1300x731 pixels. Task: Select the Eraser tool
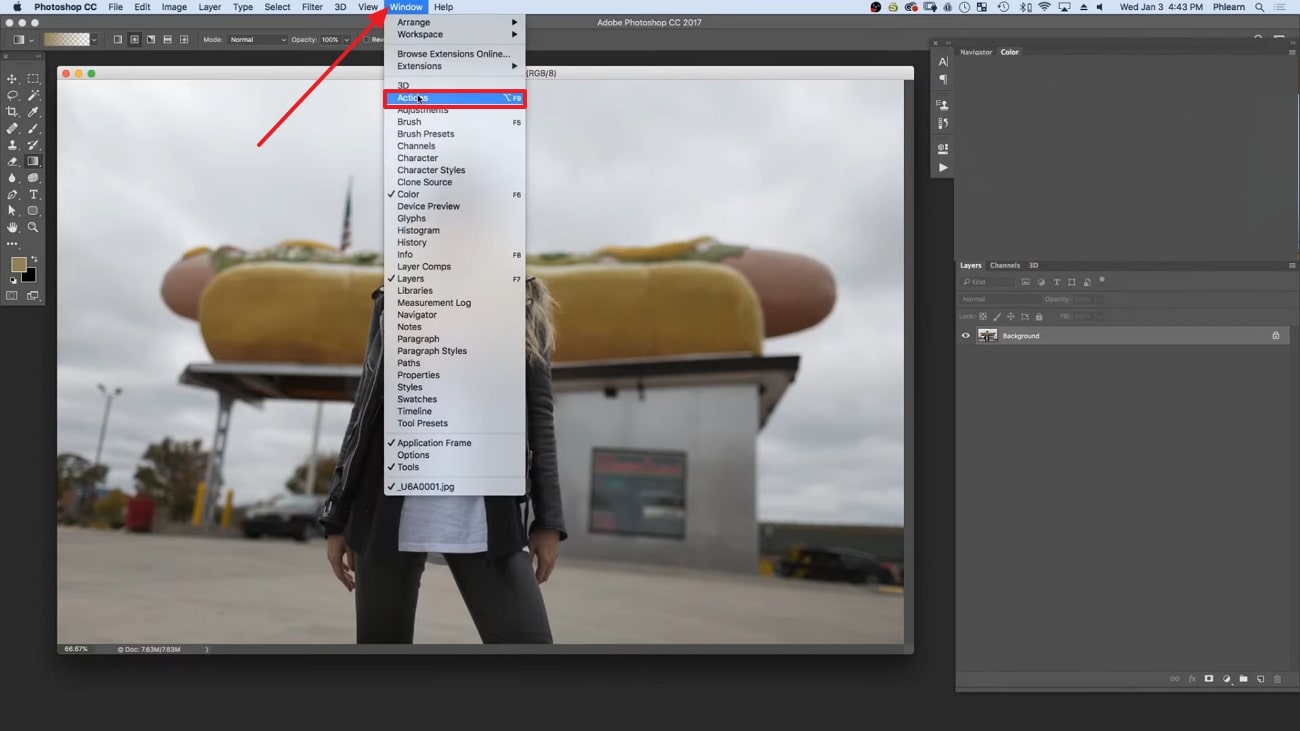[12, 161]
